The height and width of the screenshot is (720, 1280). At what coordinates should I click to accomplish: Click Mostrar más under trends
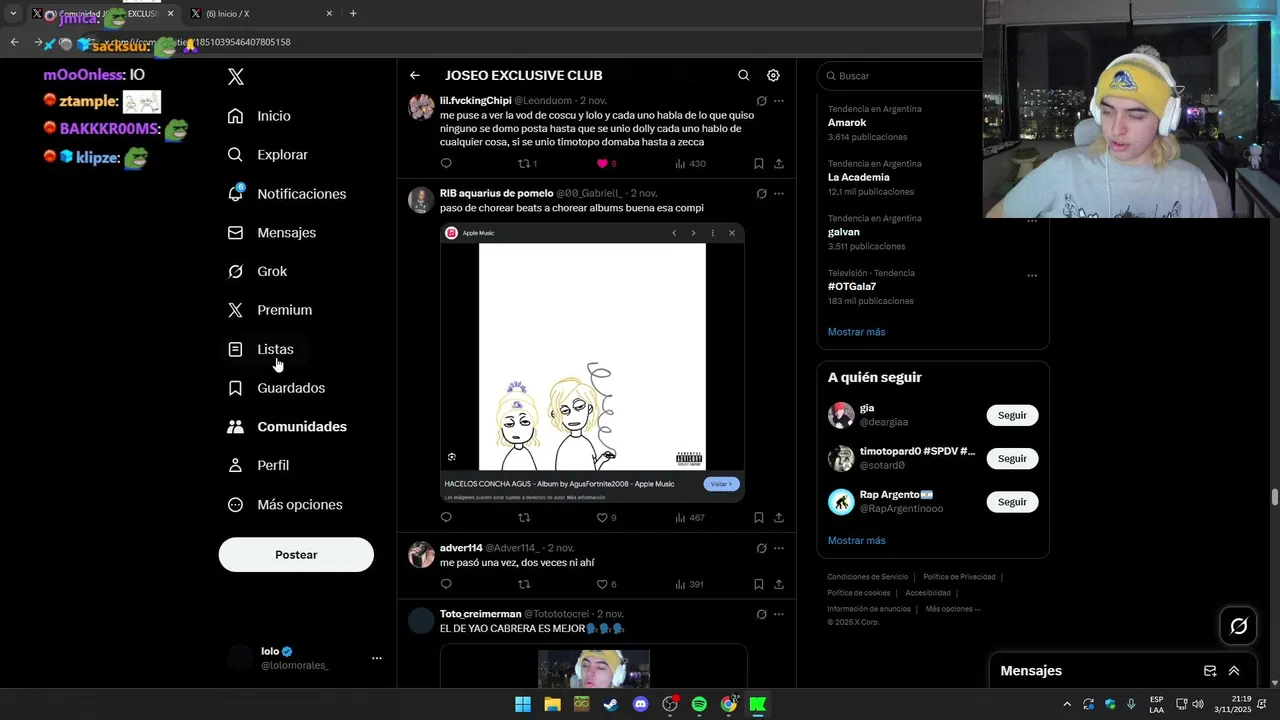tap(856, 332)
